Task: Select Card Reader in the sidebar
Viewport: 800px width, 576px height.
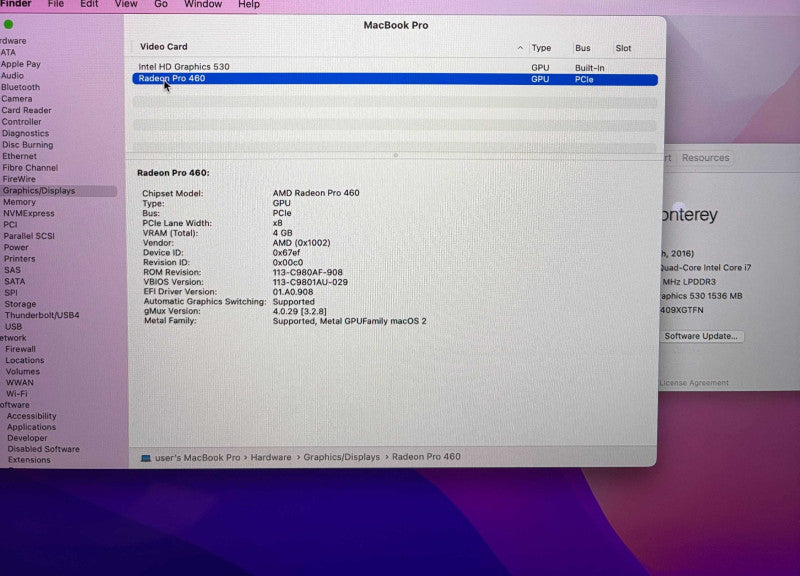Action: [x=27, y=110]
